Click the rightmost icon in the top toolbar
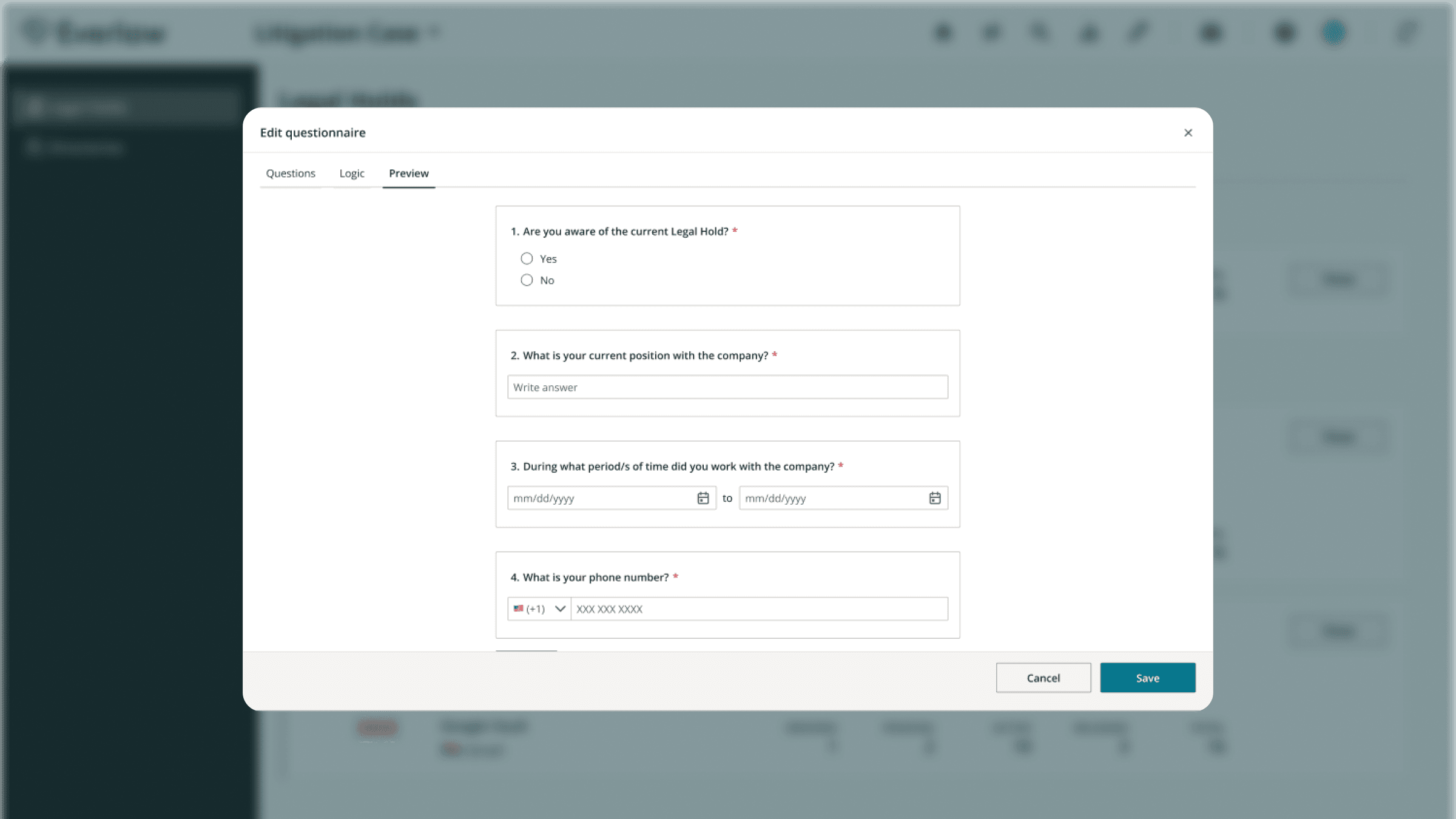Screen dimensions: 1456x819 click(1406, 33)
